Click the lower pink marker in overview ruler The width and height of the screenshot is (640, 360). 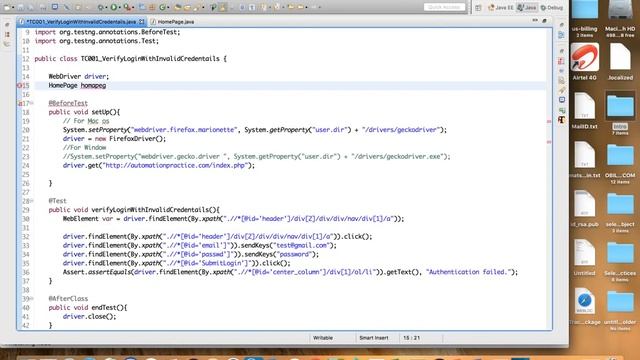[x=549, y=142]
